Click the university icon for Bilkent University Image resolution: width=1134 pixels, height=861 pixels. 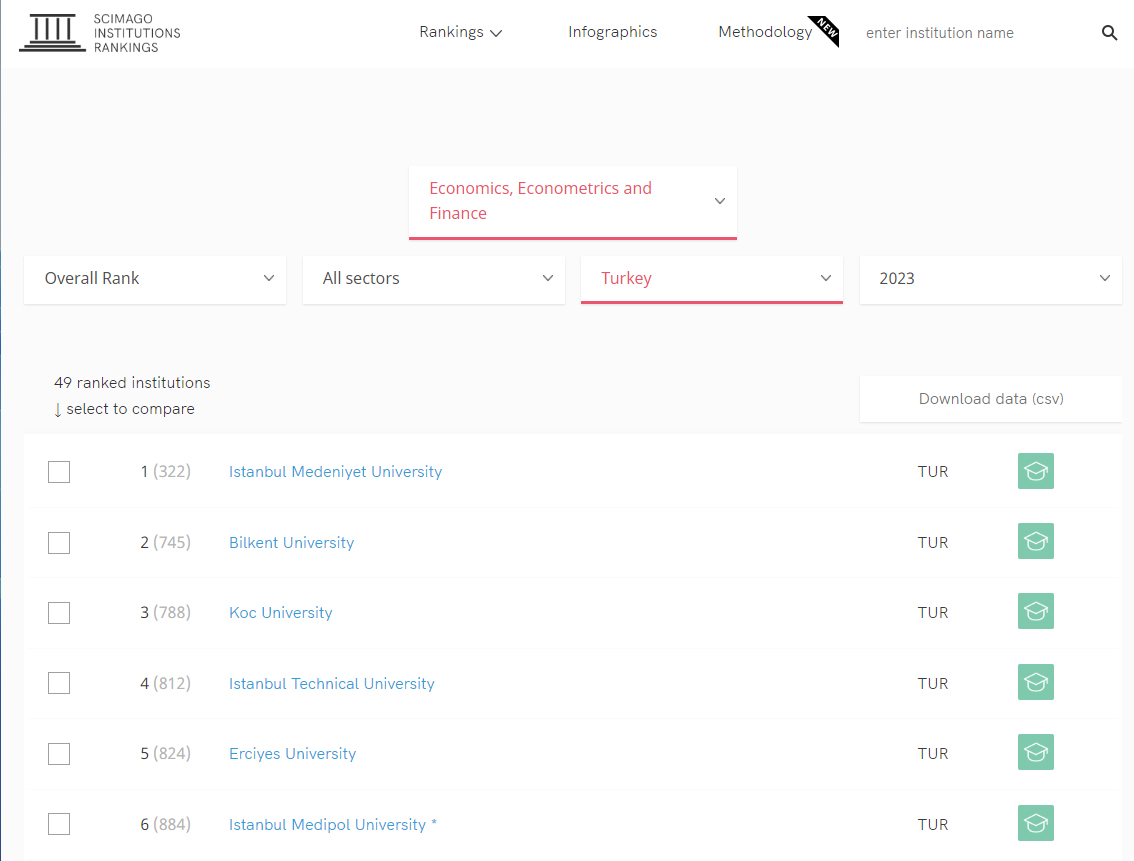coord(1035,541)
